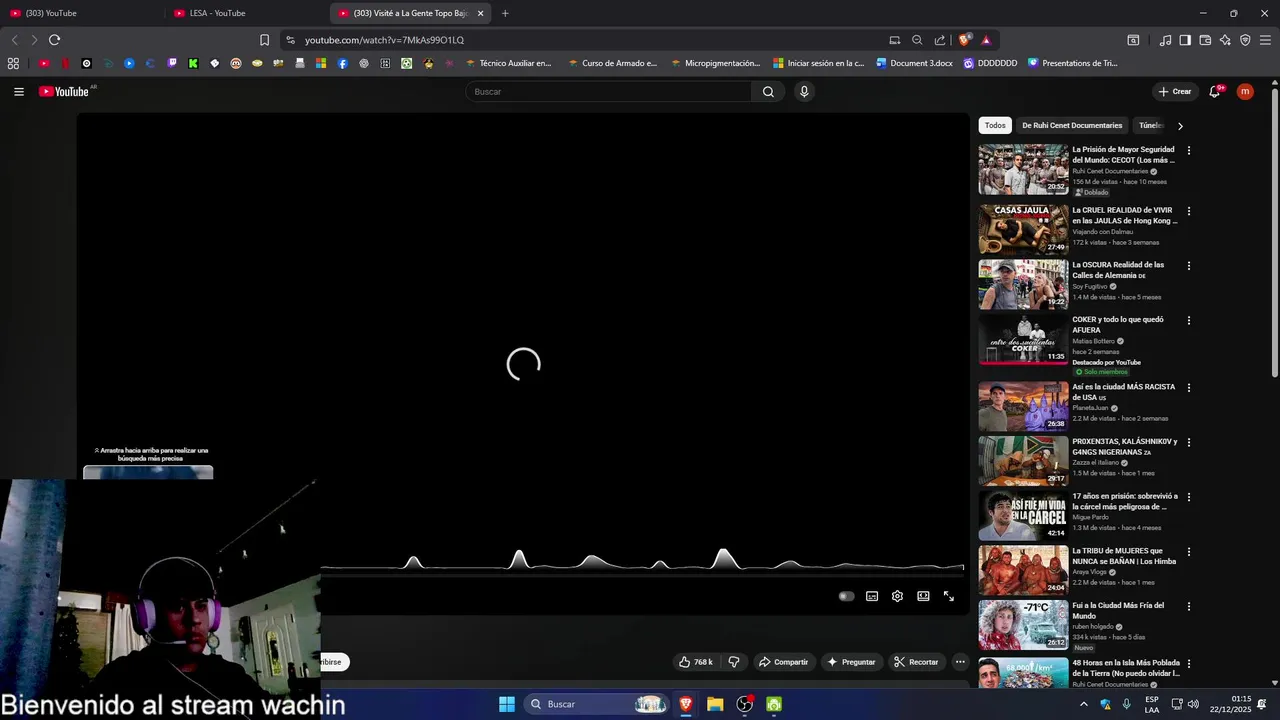Open the CASAS JAULA video thumbnail
Image resolution: width=1280 pixels, height=720 pixels.
coord(1023,229)
